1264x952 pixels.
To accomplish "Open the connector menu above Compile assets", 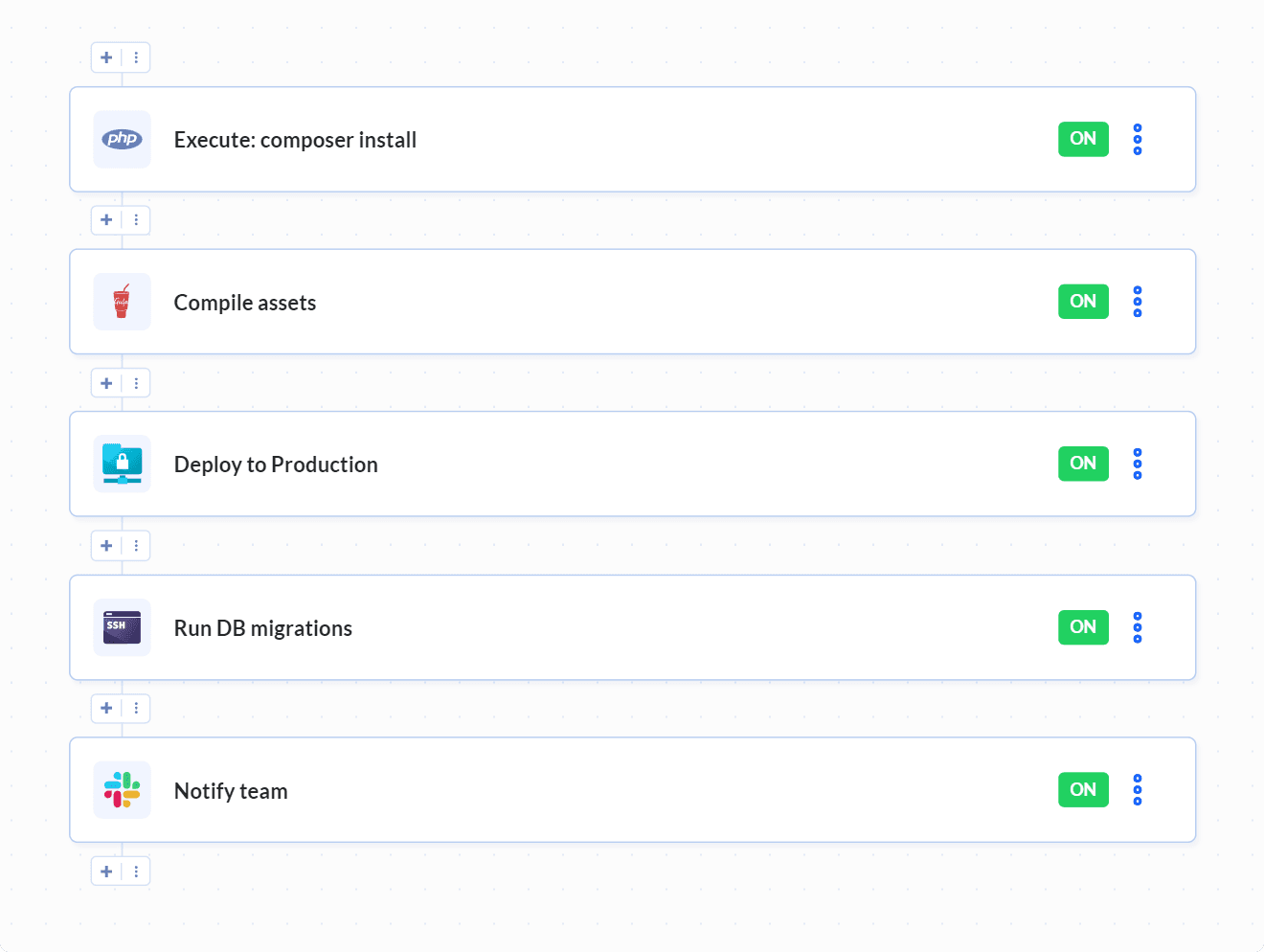I will click(136, 219).
